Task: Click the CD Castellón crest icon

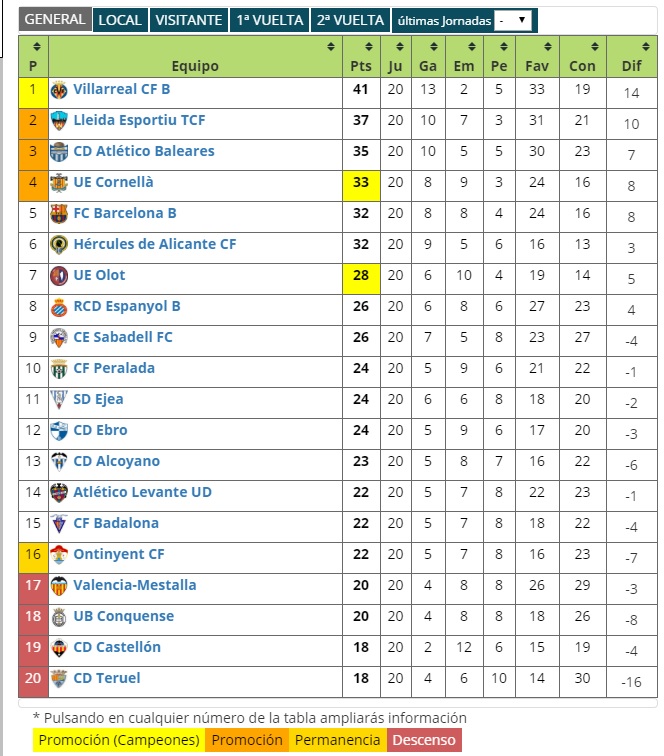Action: (59, 648)
